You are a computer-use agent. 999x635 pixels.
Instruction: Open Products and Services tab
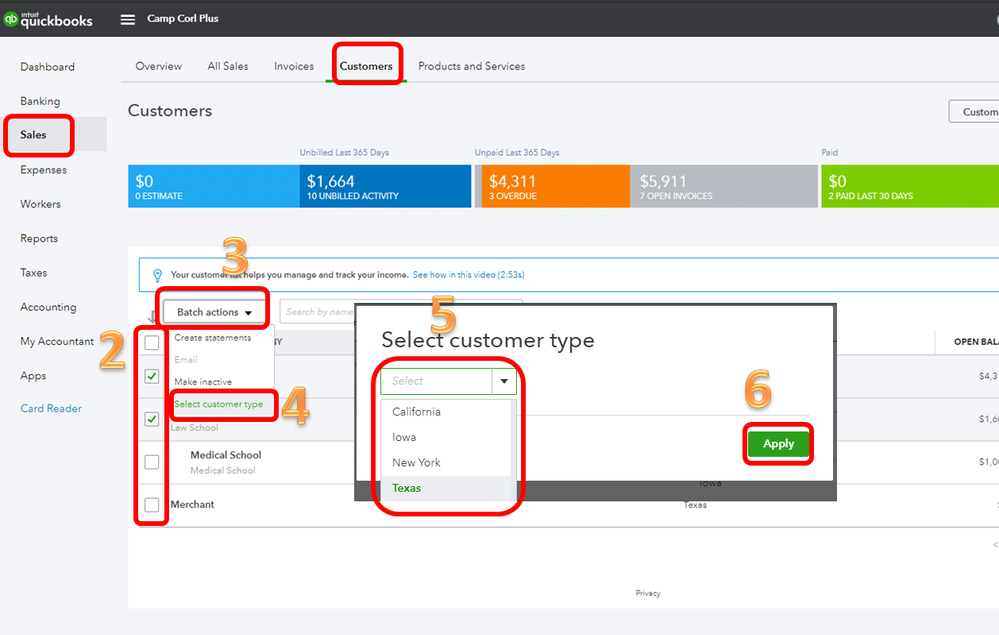(x=471, y=66)
